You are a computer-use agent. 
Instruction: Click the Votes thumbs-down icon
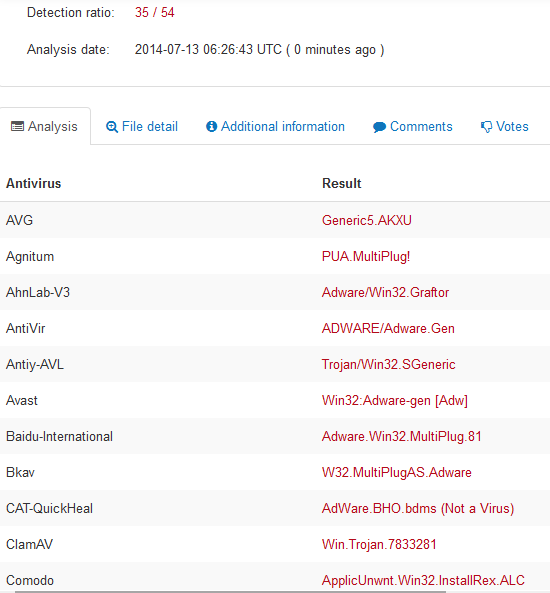pos(486,127)
